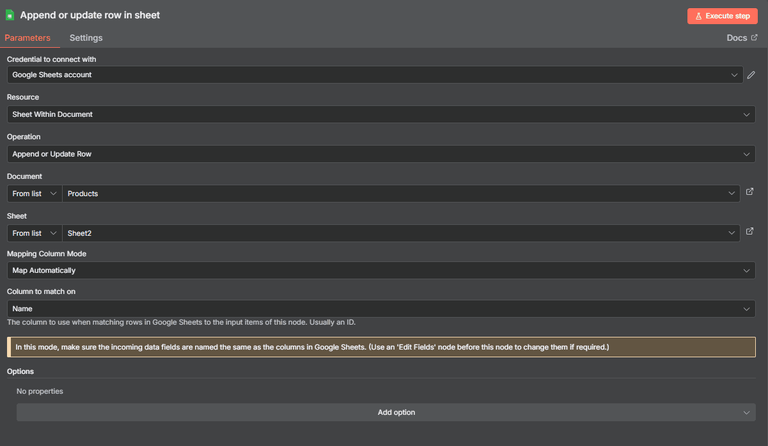Open Sheet2 external link icon
This screenshot has height=446, width=768.
tap(749, 231)
